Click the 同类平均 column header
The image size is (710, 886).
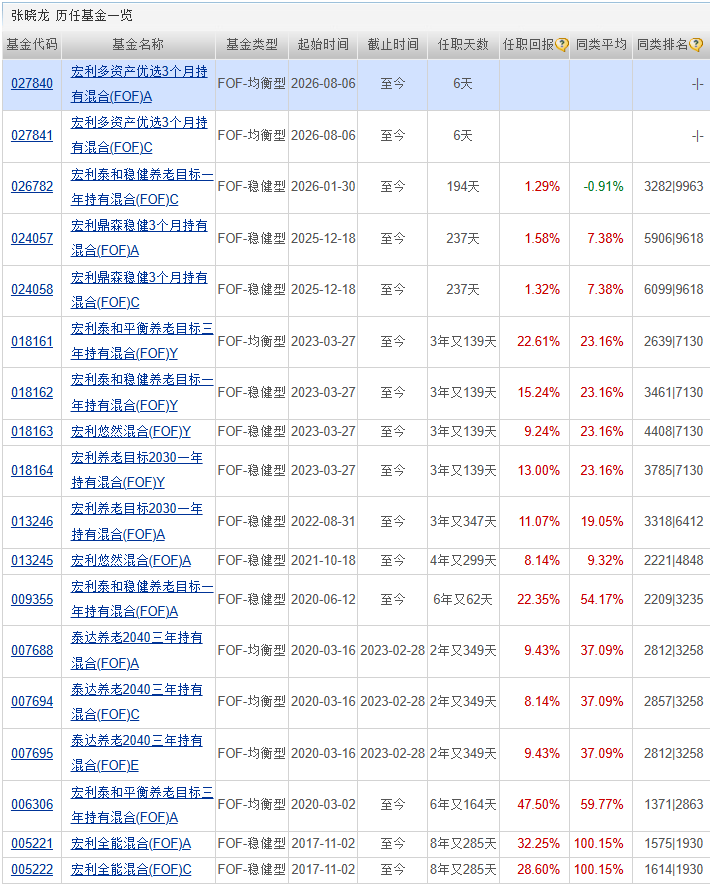(601, 45)
